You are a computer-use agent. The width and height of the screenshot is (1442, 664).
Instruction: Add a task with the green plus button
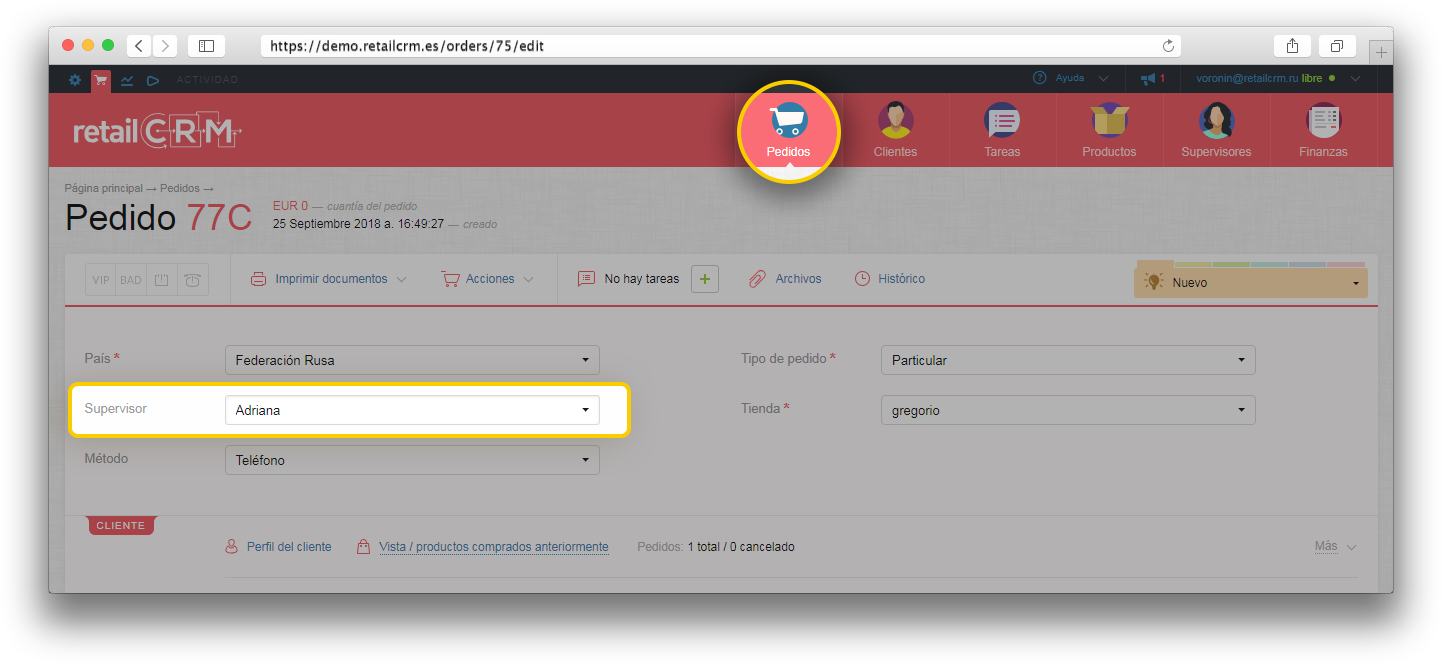704,279
